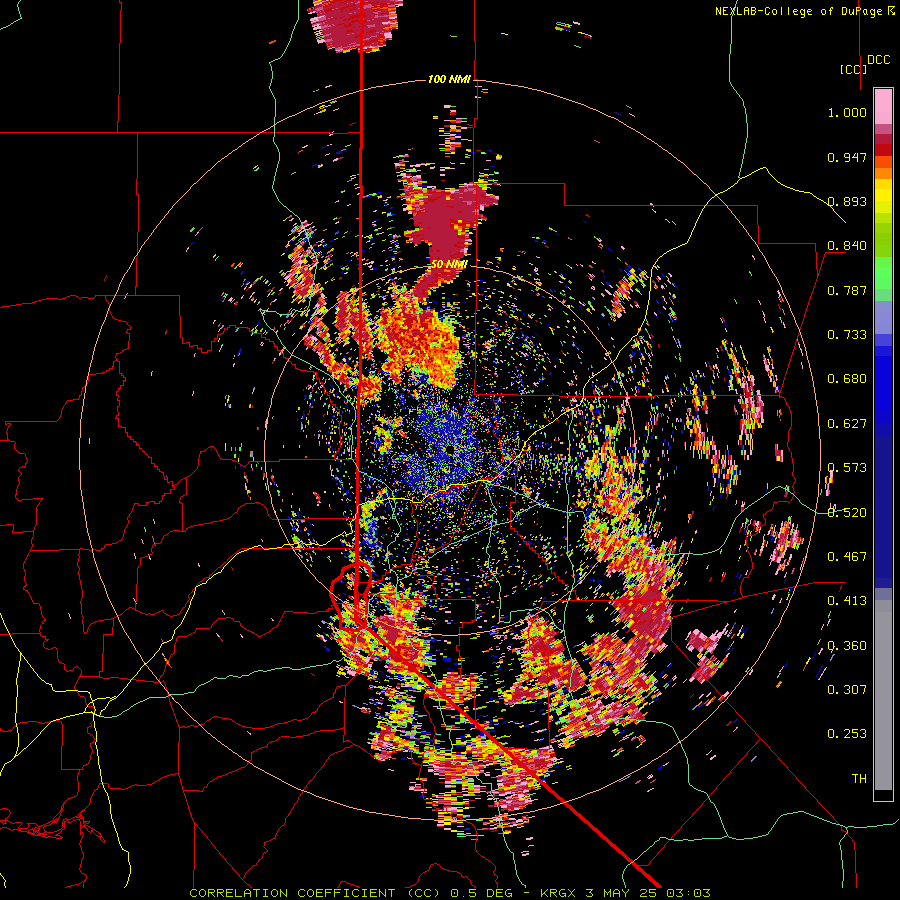Click the 50 NMI range ring label
The image size is (900, 900).
coord(449,264)
